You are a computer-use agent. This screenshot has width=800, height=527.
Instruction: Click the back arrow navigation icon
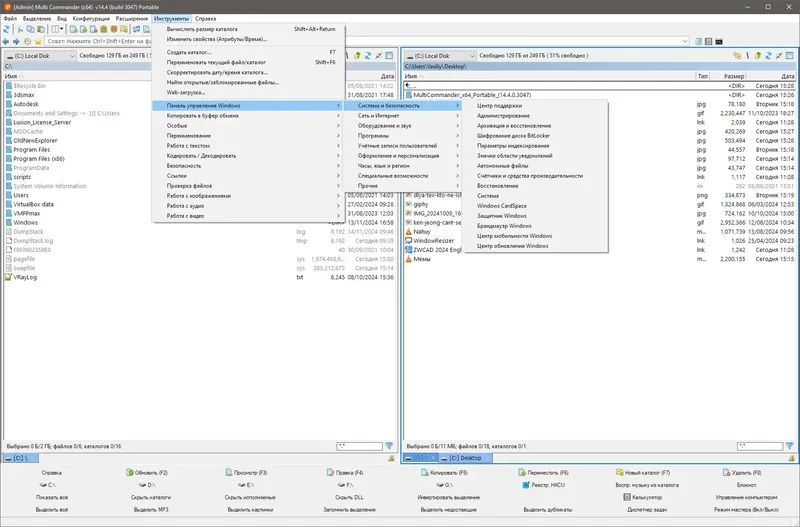pyautogui.click(x=6, y=41)
